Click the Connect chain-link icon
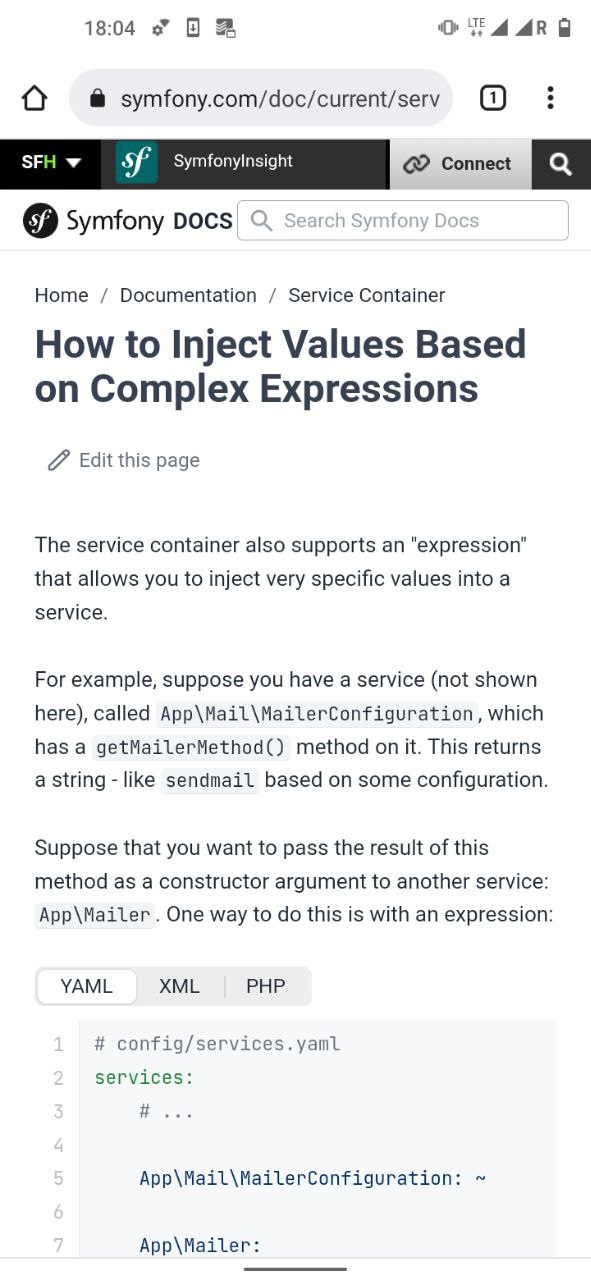The width and height of the screenshot is (591, 1280). [416, 164]
